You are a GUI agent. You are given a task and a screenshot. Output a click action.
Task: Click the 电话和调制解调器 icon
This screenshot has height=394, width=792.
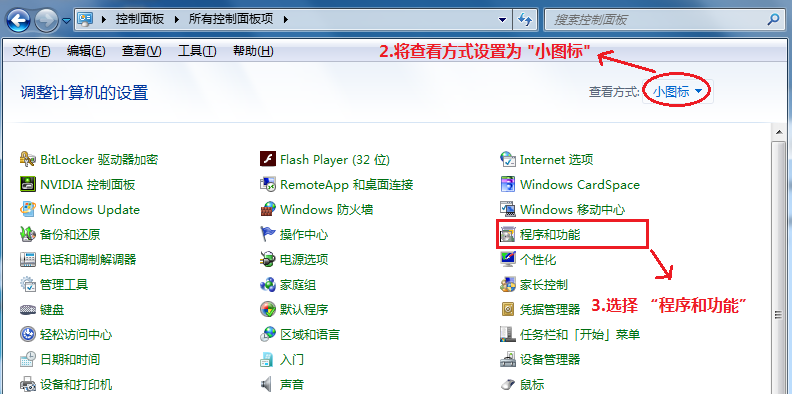click(28, 259)
